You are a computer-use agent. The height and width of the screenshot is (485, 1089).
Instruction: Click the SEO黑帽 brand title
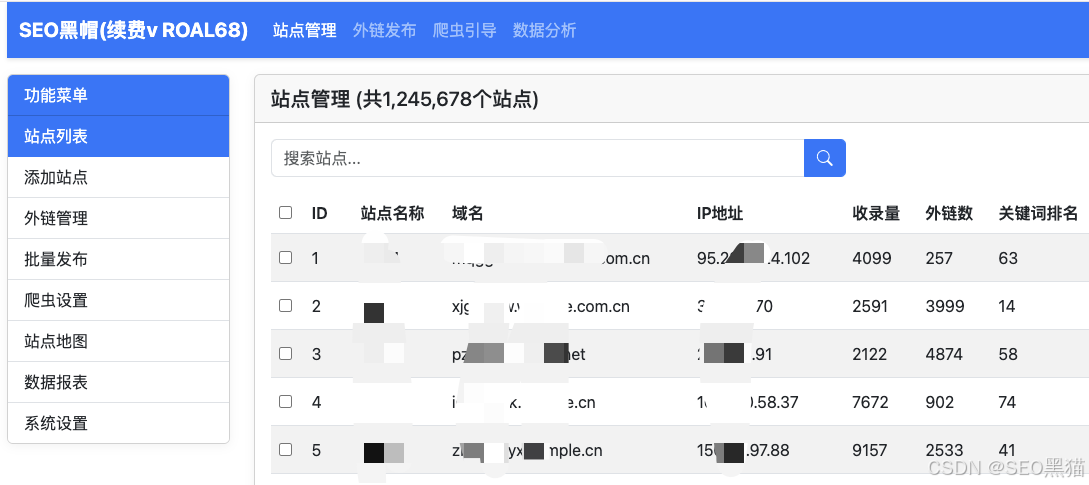pyautogui.click(x=133, y=31)
